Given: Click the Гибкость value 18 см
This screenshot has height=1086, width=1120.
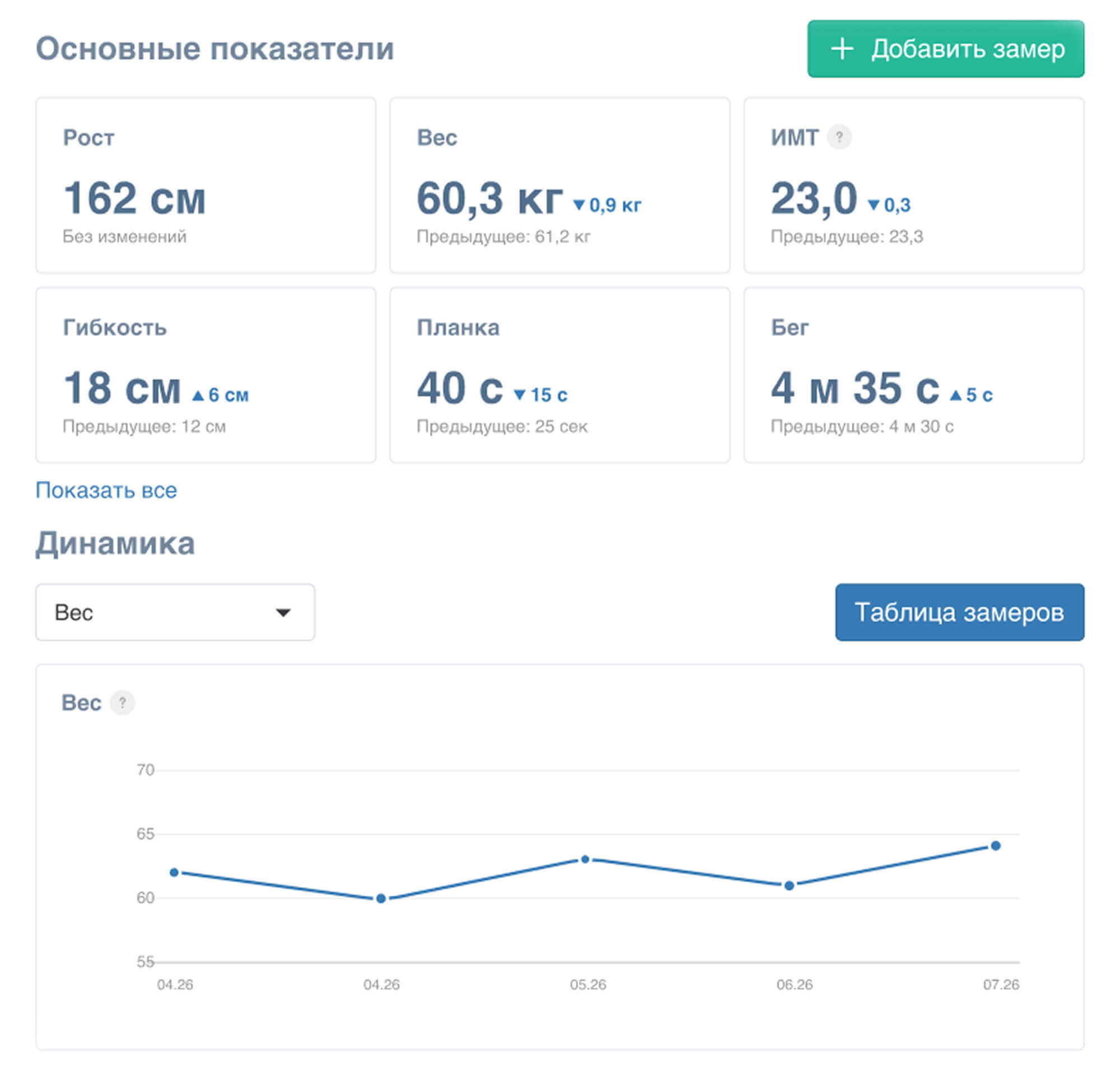Looking at the screenshot, I should point(122,388).
